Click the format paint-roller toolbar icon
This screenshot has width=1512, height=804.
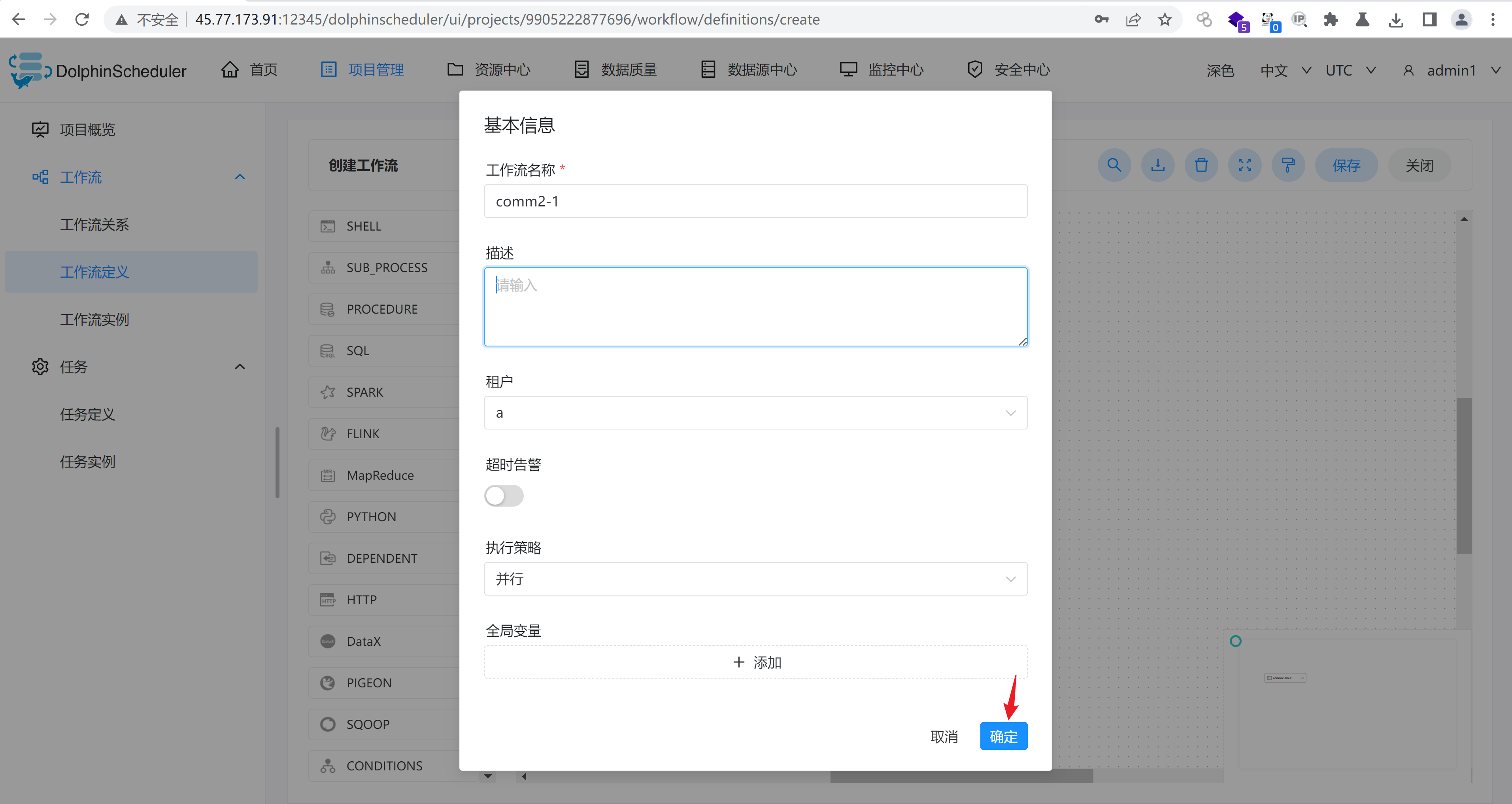coord(1288,165)
